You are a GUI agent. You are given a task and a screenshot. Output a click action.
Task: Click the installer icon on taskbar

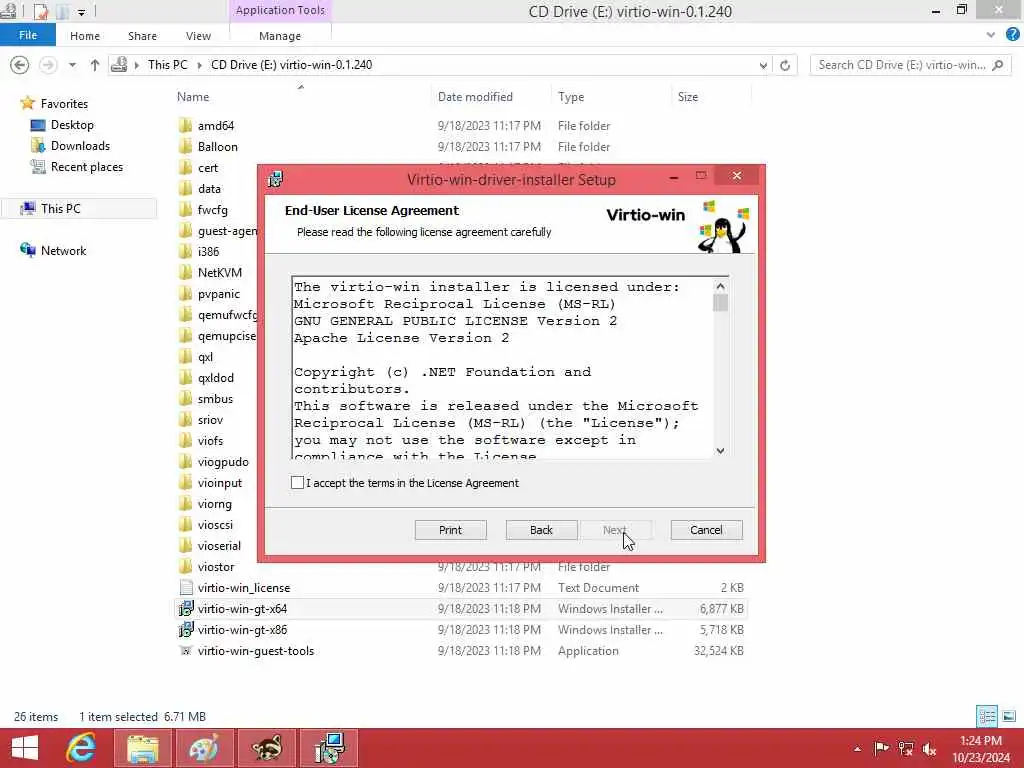click(x=328, y=748)
